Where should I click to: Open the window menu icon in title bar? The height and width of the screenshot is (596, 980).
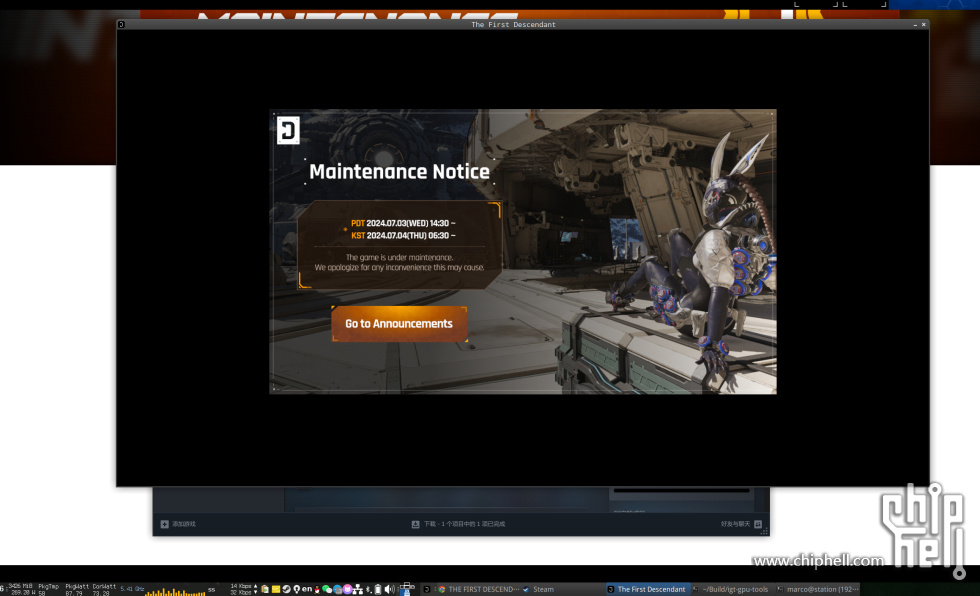coord(121,24)
